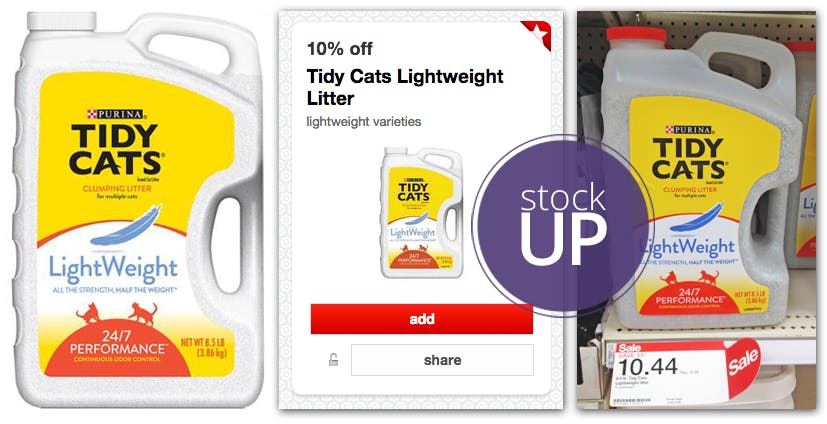The width and height of the screenshot is (827, 424).
Task: Click the lightweight varieties subtitle
Action: [363, 122]
